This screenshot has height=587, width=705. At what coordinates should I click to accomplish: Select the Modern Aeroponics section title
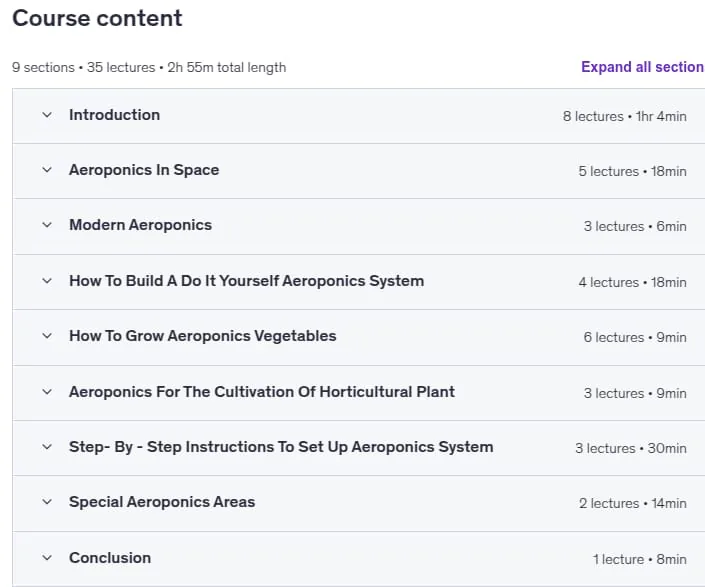140,225
